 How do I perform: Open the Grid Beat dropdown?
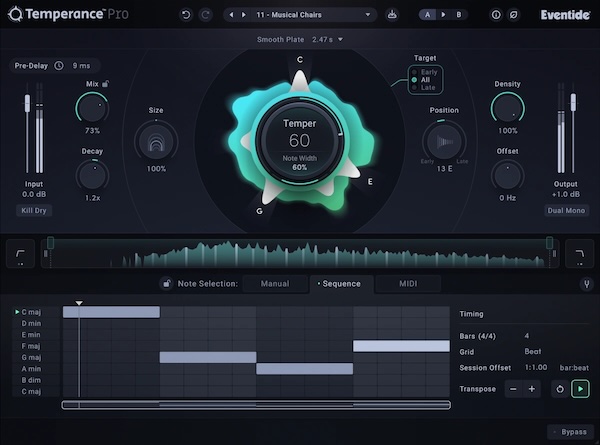[533, 352]
